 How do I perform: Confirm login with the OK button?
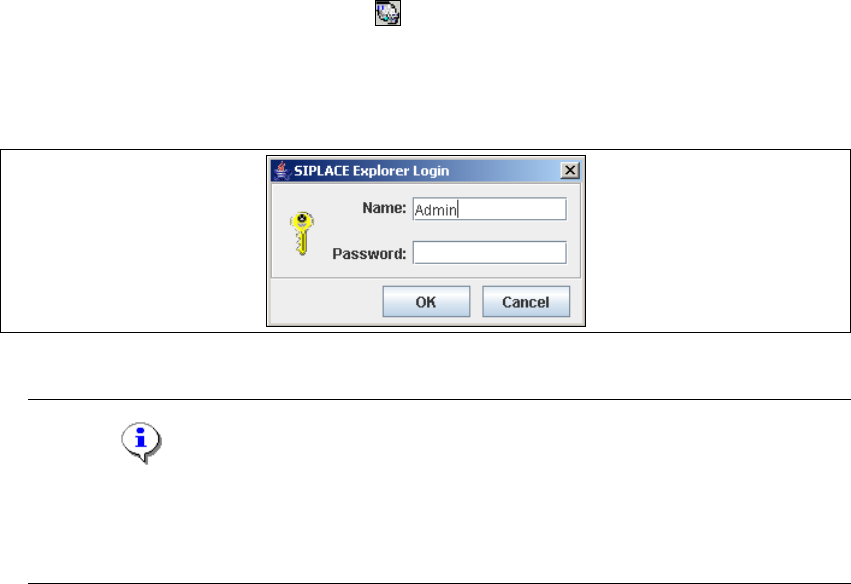426,302
